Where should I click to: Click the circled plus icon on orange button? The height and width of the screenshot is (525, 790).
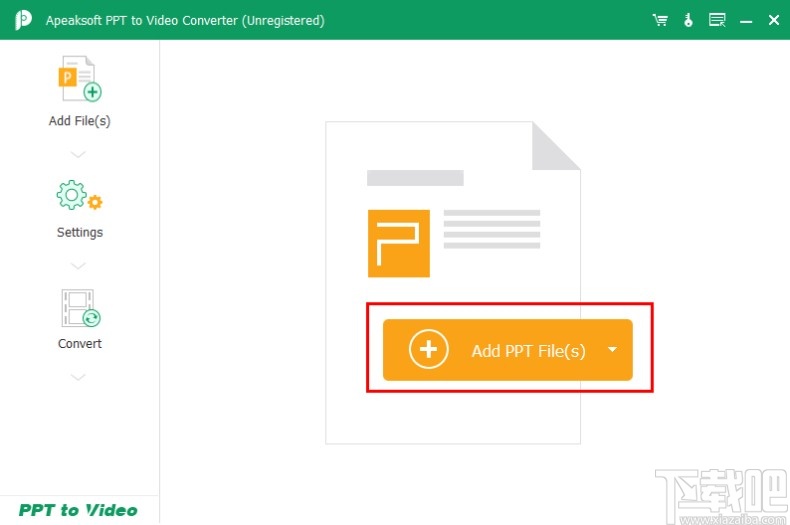428,349
